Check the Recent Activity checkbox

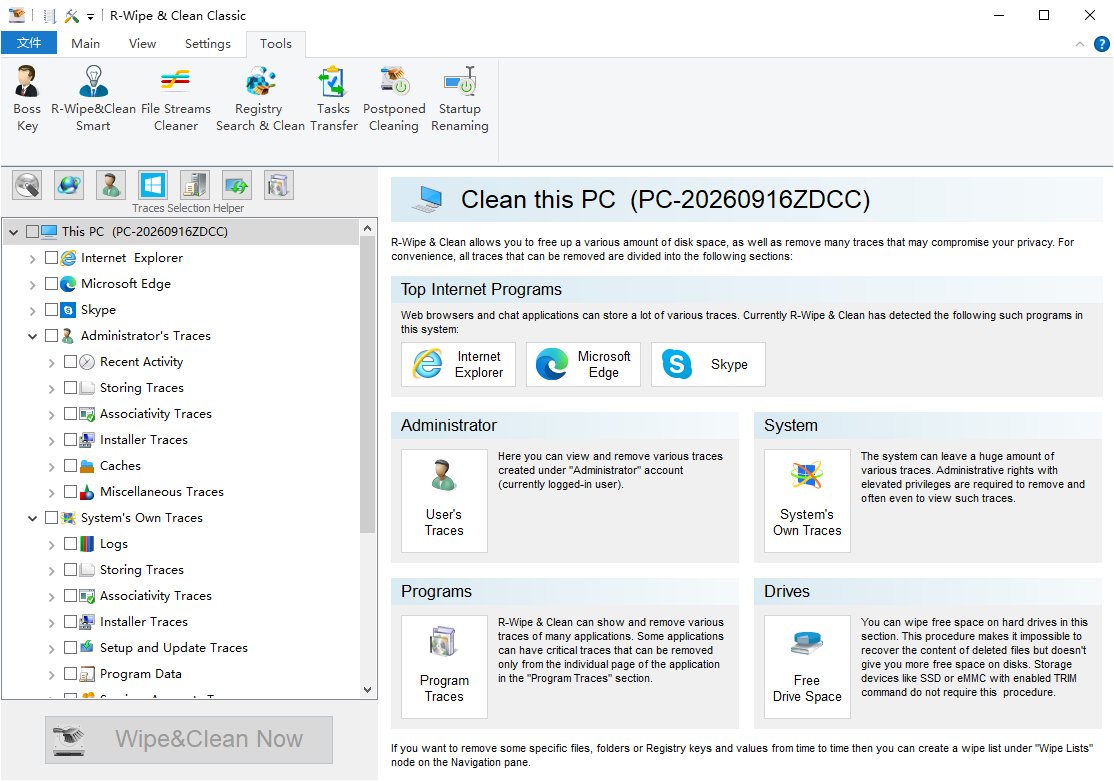coord(70,362)
